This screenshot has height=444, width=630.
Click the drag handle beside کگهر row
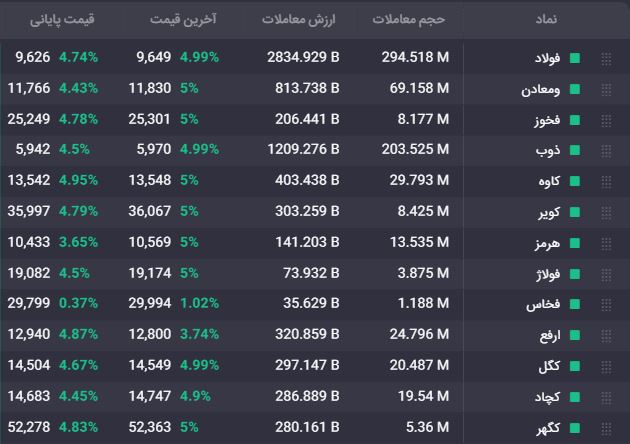click(x=606, y=428)
